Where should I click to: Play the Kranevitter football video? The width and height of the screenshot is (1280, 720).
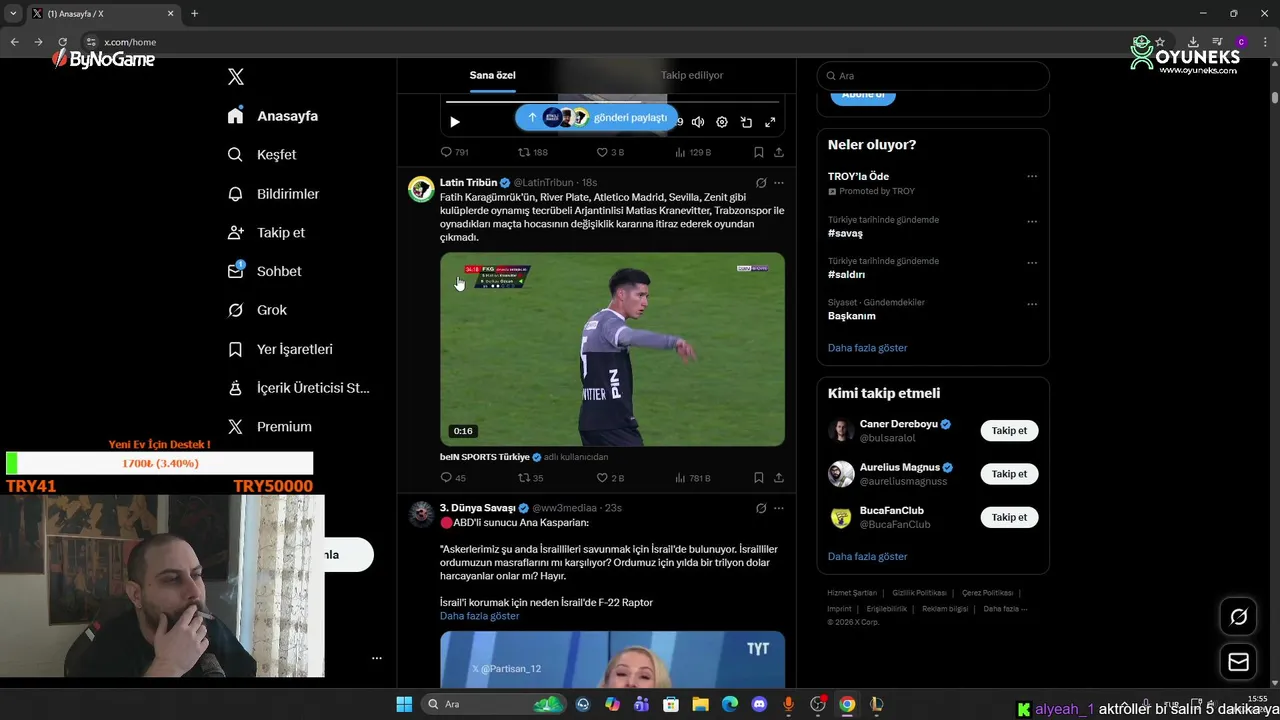tap(612, 349)
